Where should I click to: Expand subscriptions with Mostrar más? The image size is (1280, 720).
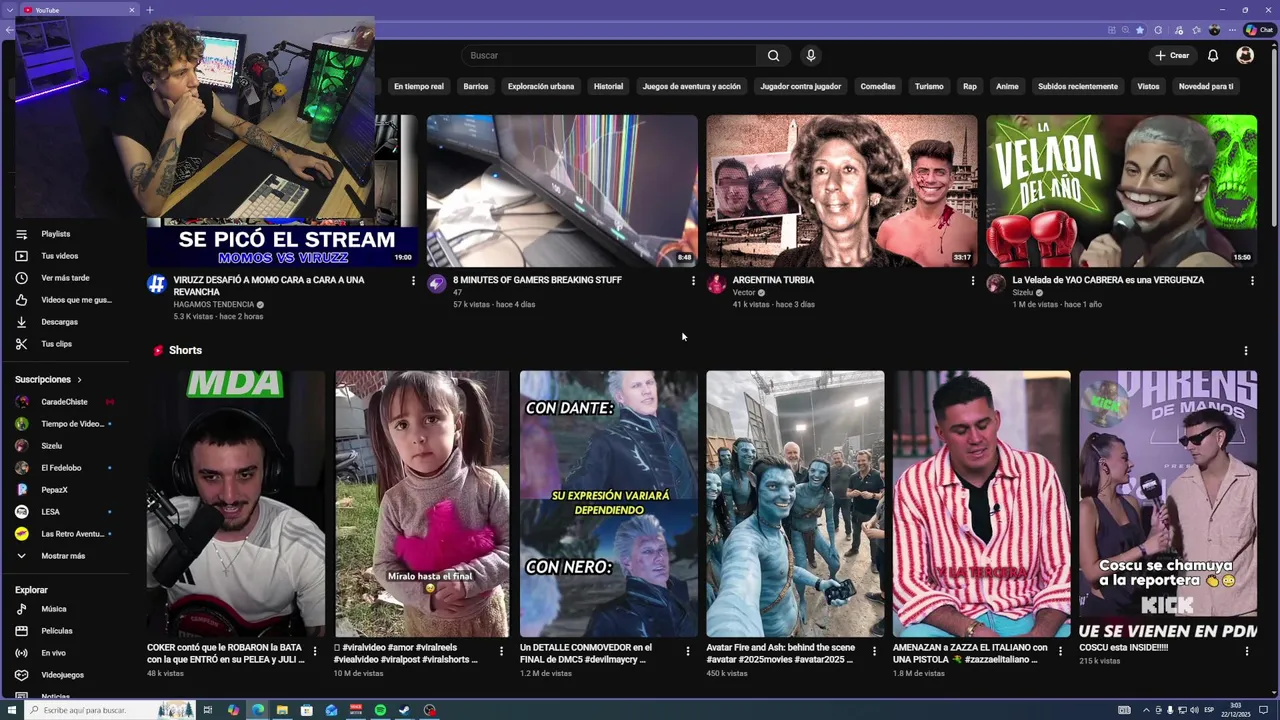tap(65, 556)
